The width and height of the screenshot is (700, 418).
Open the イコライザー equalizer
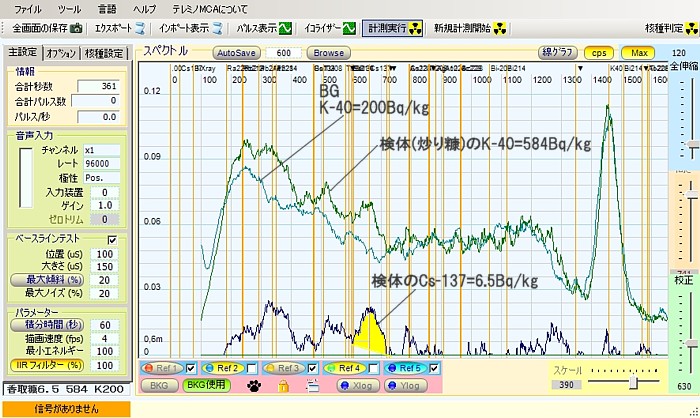click(x=330, y=29)
